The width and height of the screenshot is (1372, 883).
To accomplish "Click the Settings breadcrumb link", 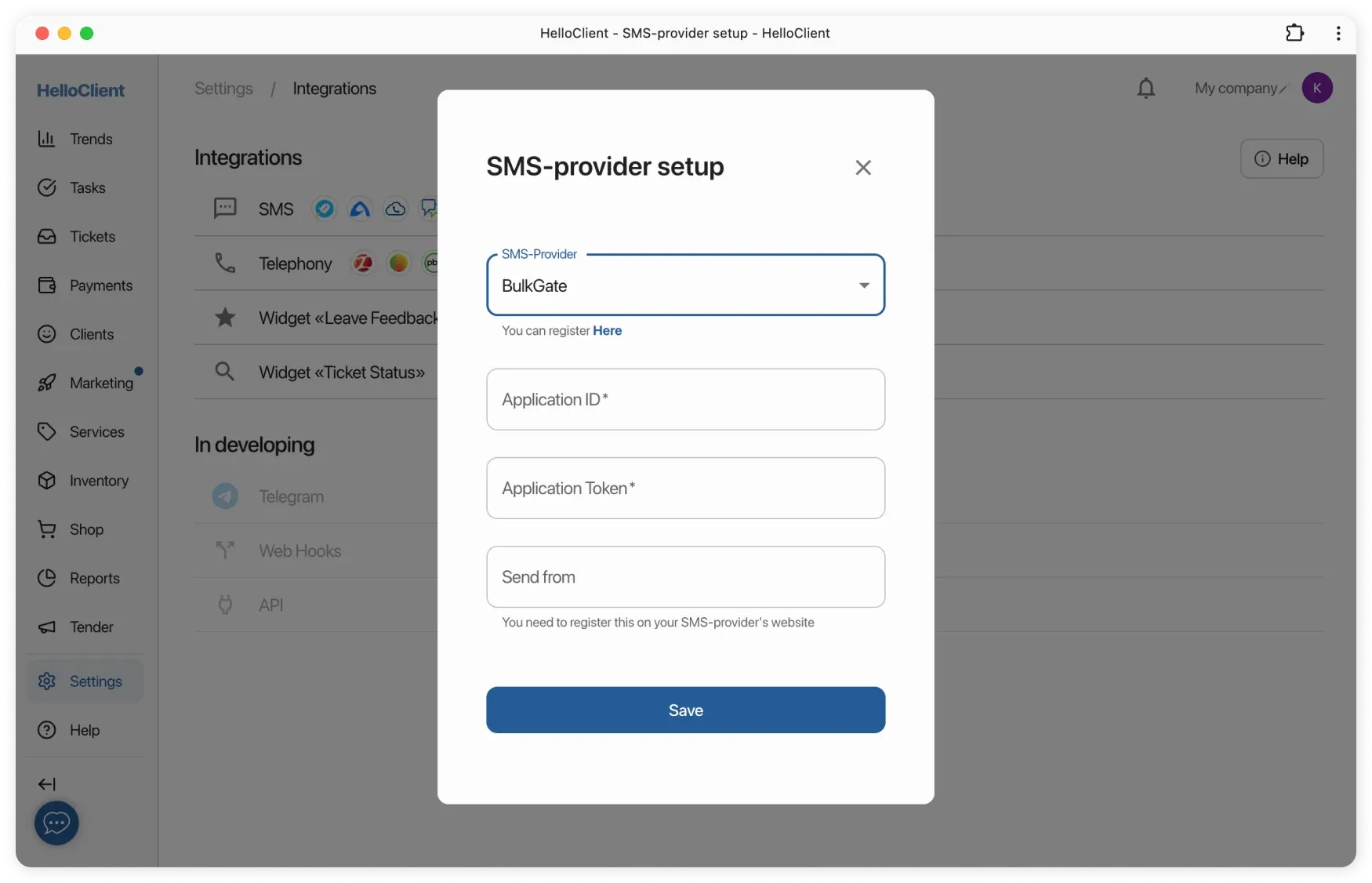I will [x=223, y=89].
